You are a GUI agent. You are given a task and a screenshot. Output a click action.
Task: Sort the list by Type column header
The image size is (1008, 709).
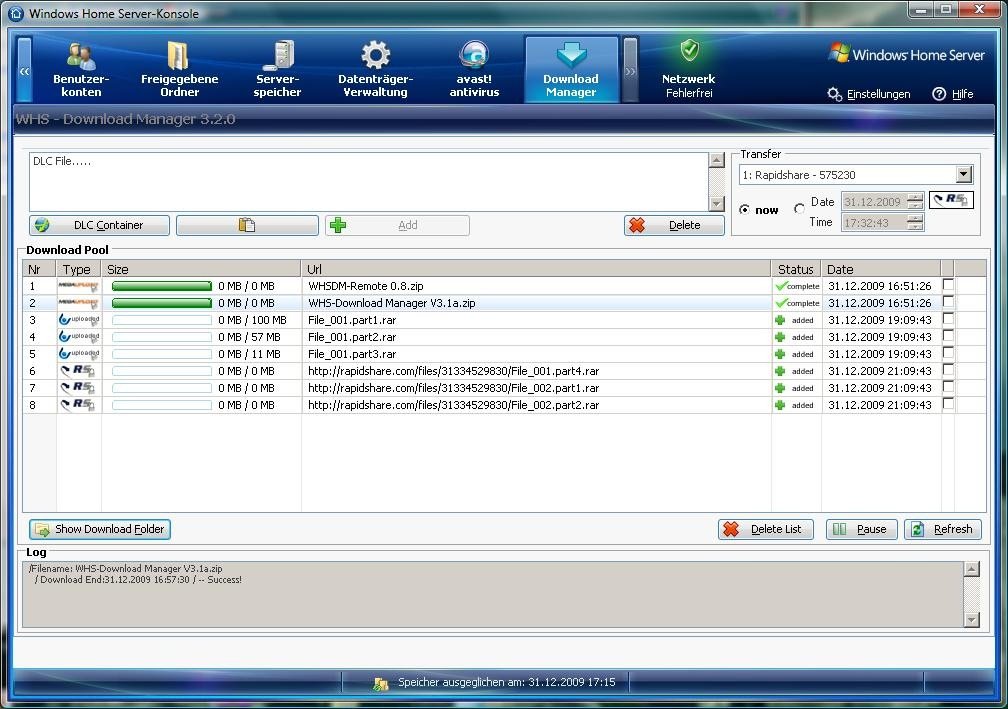pyautogui.click(x=79, y=269)
